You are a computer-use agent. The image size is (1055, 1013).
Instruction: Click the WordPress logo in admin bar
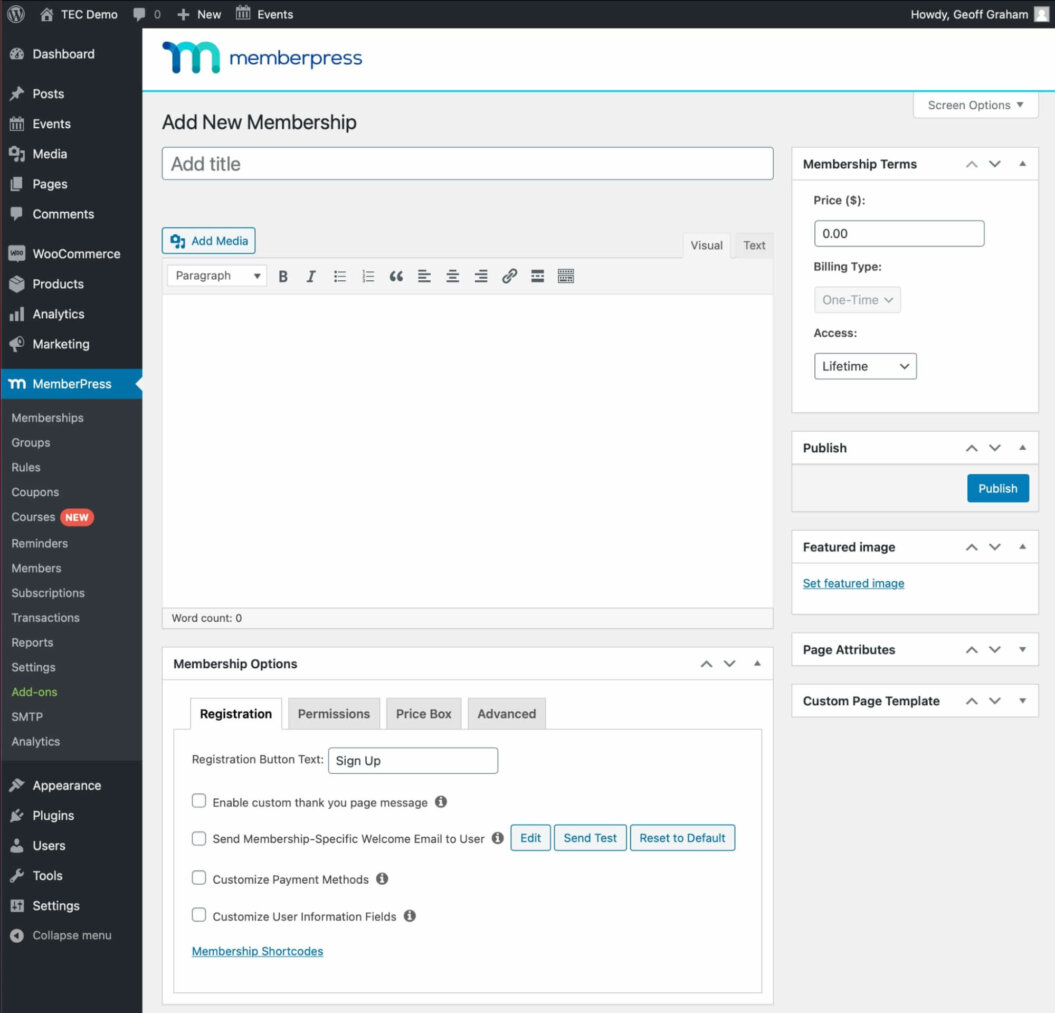point(16,14)
